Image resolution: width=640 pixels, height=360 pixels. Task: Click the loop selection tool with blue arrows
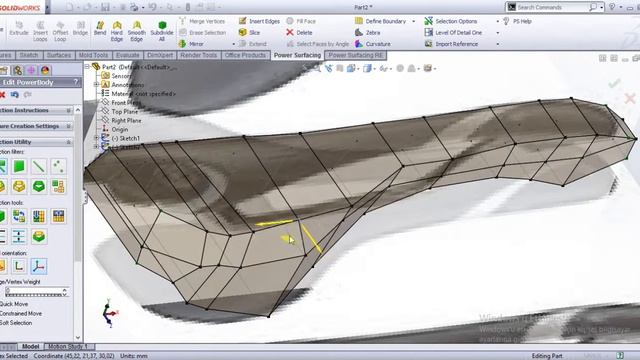19,216
